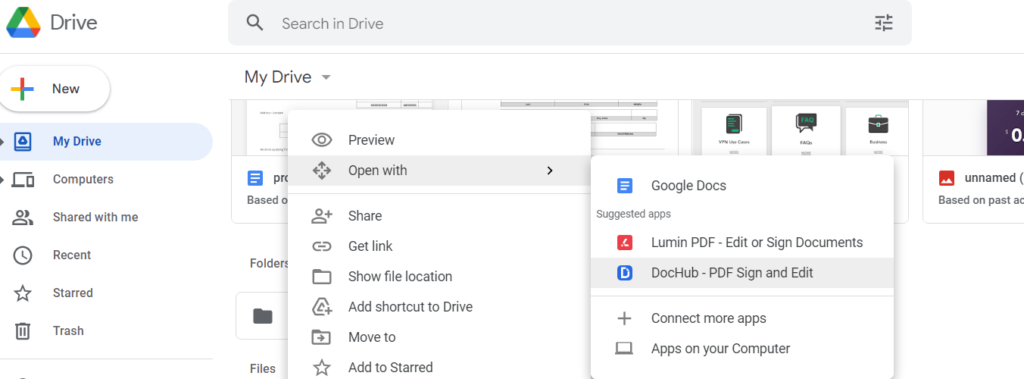The height and width of the screenshot is (379, 1024).
Task: Open with Google Docs
Action: pyautogui.click(x=741, y=186)
